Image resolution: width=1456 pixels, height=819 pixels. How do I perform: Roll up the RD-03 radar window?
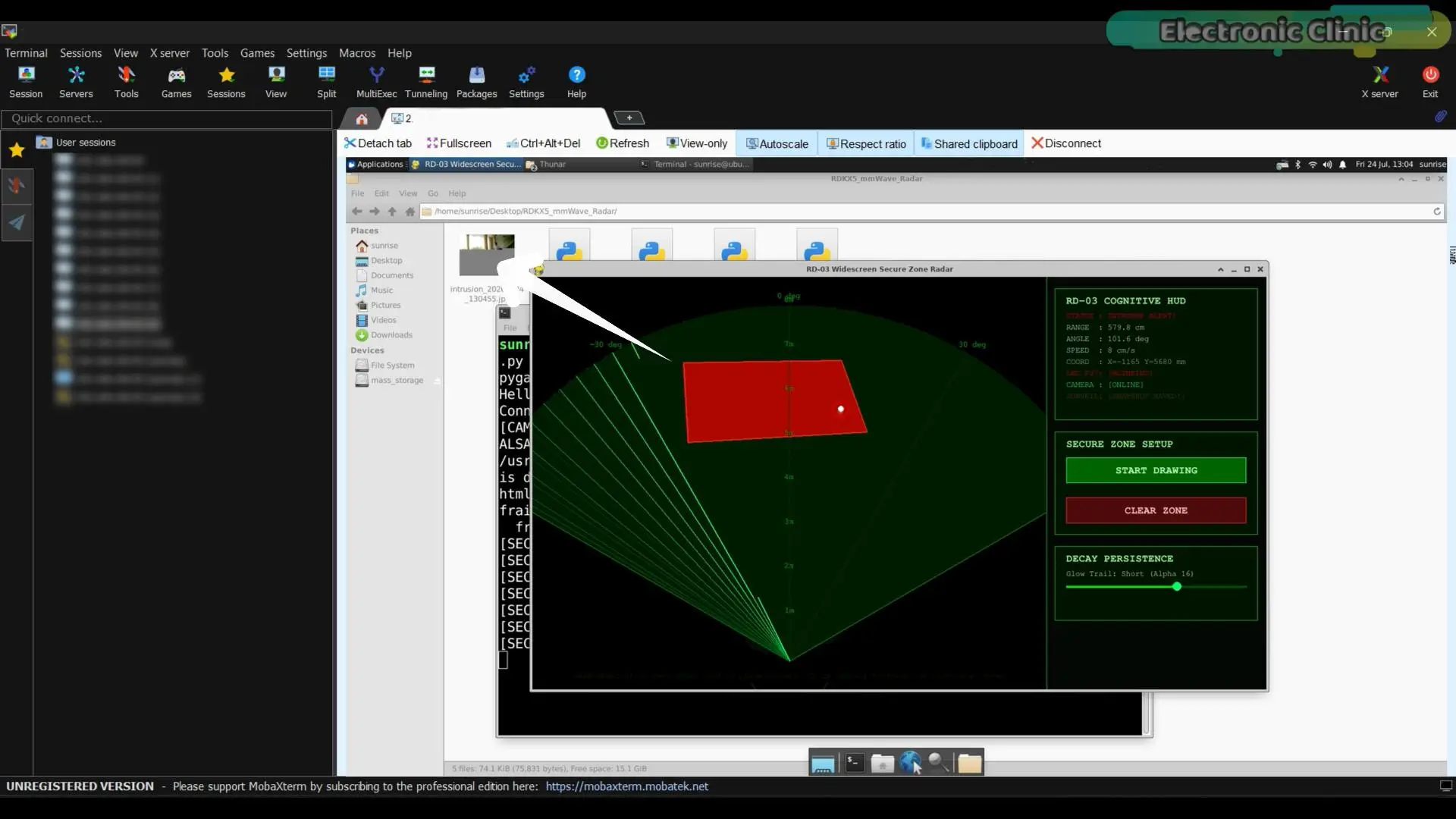(1220, 269)
